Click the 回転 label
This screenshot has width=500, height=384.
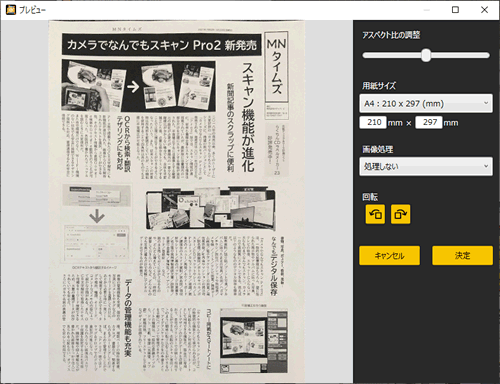point(370,197)
